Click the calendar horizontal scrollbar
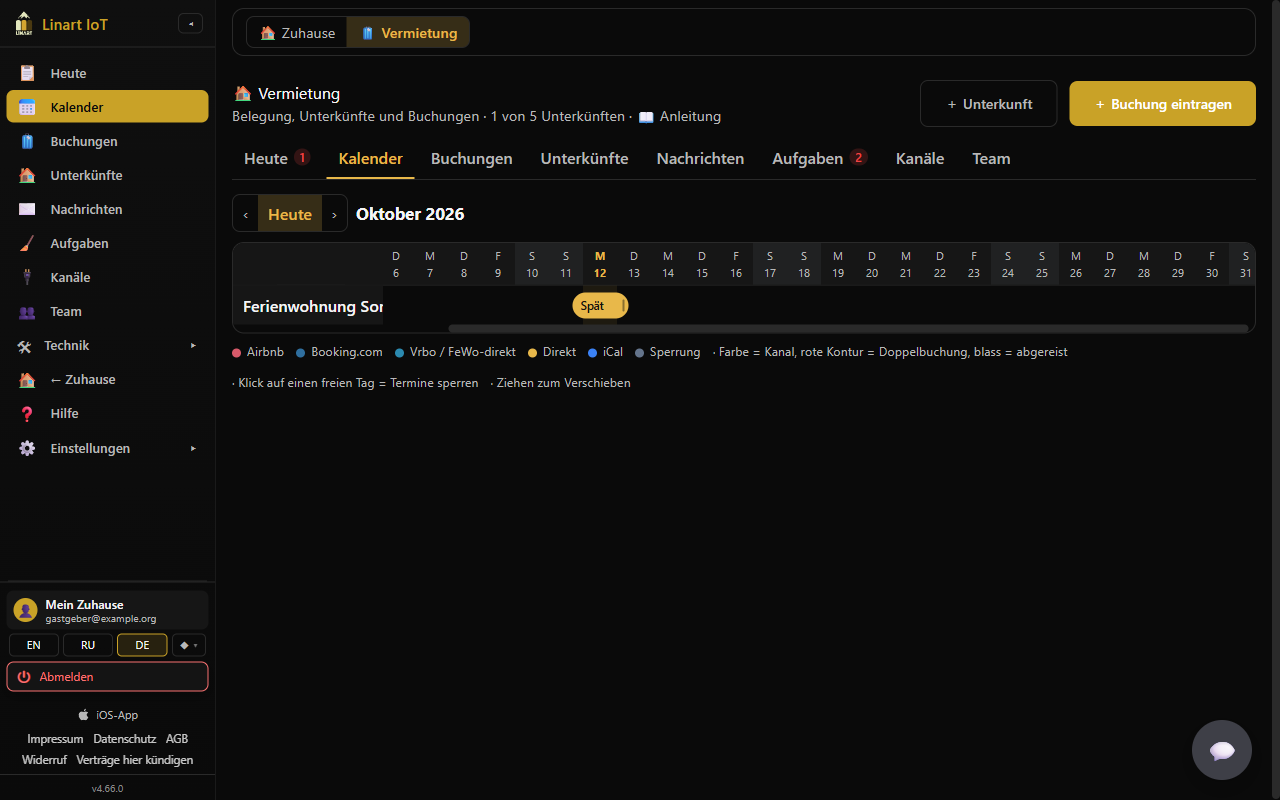 coord(848,328)
